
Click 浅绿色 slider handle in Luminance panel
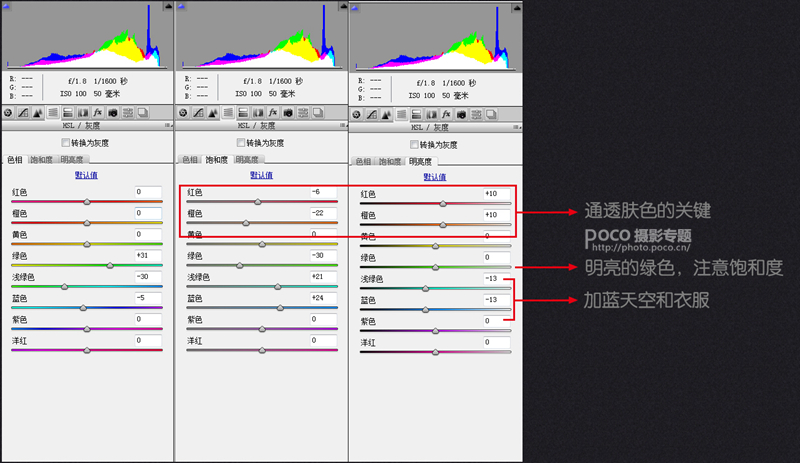[426, 288]
